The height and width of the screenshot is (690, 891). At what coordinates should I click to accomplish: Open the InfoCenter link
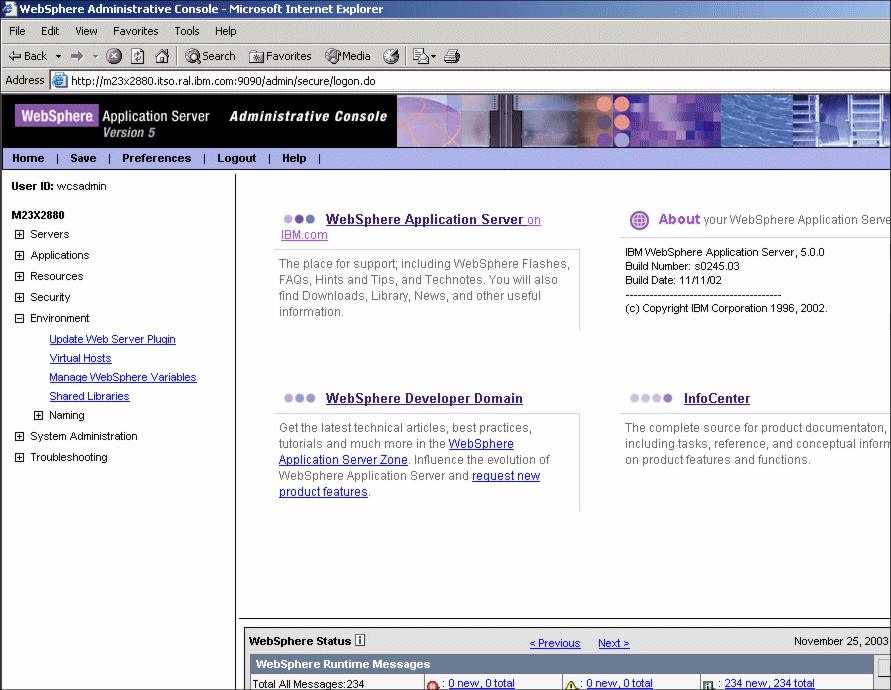[x=717, y=398]
